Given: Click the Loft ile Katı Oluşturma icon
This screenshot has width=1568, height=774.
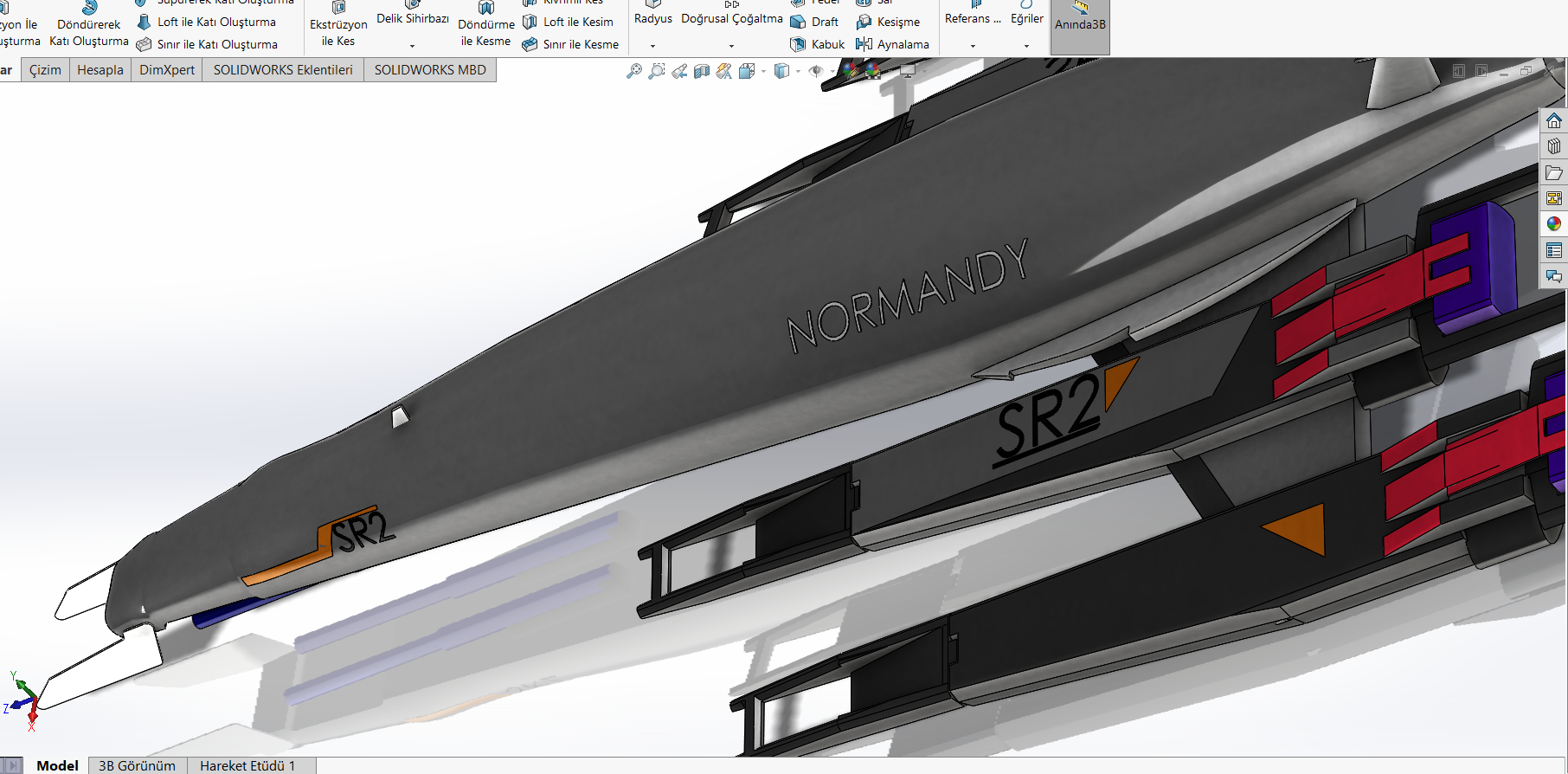Looking at the screenshot, I should (144, 23).
